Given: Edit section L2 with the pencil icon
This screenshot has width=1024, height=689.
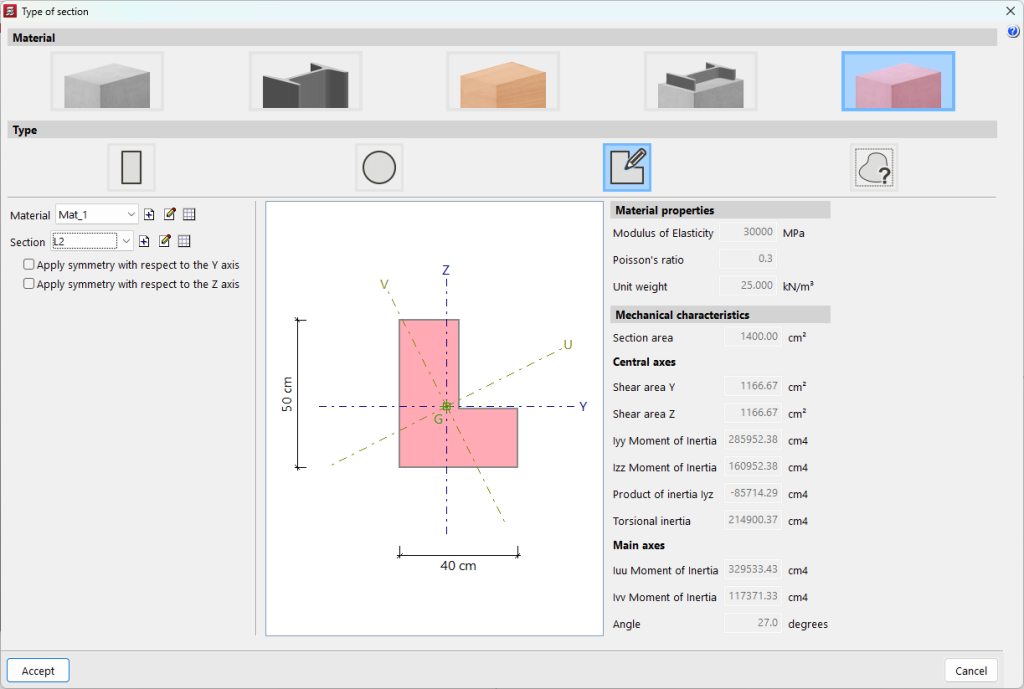Looking at the screenshot, I should point(163,240).
